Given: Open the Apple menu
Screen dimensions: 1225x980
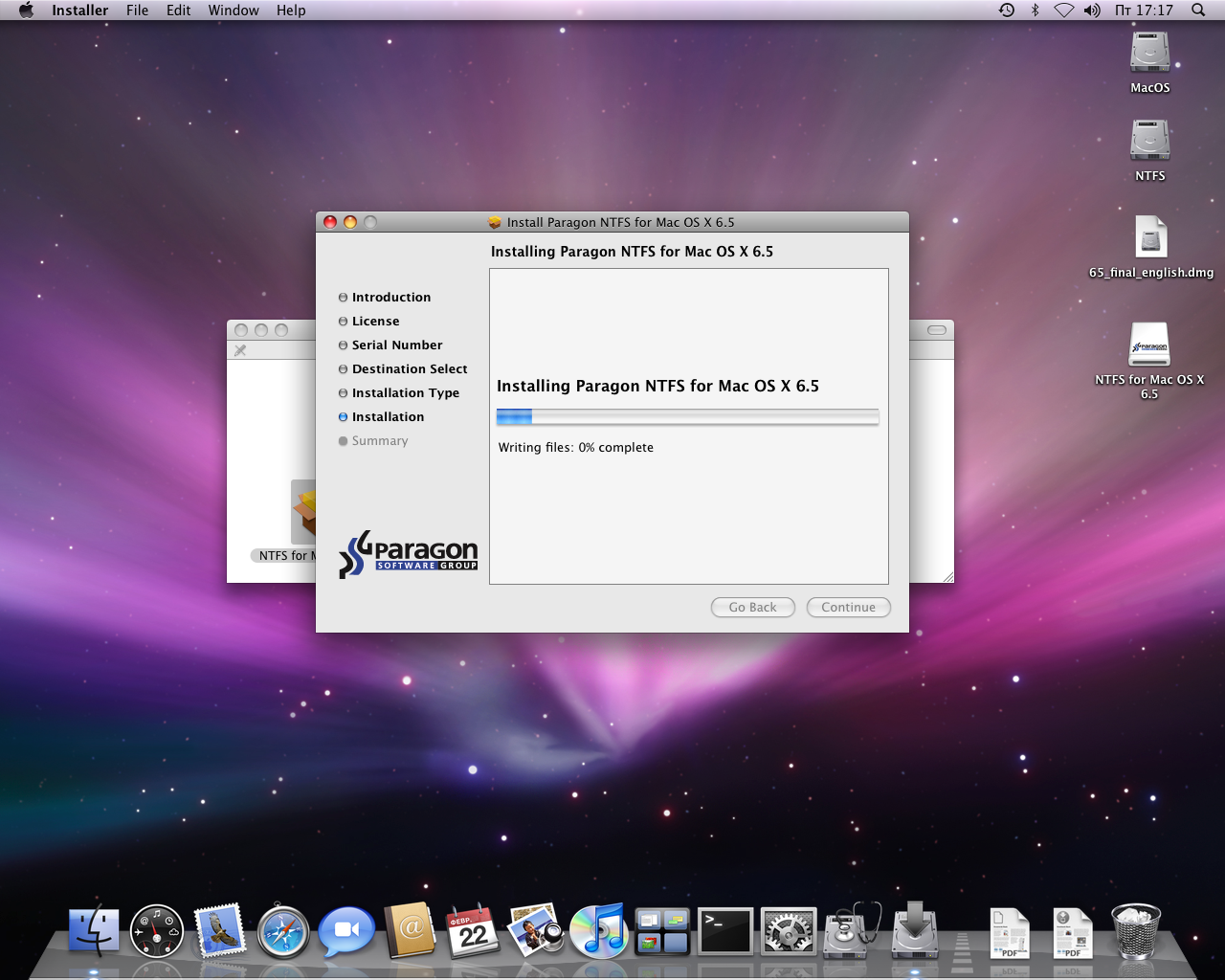Looking at the screenshot, I should pyautogui.click(x=26, y=11).
